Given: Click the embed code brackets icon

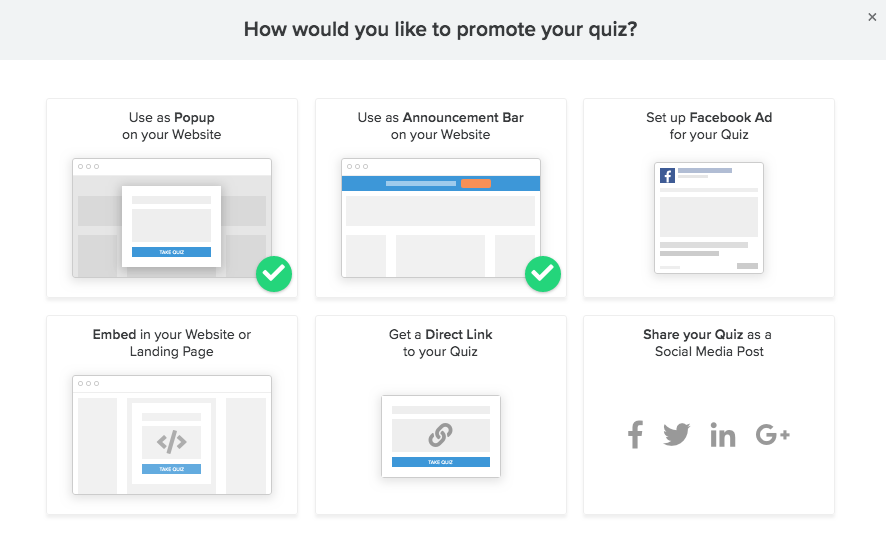Looking at the screenshot, I should 171,441.
